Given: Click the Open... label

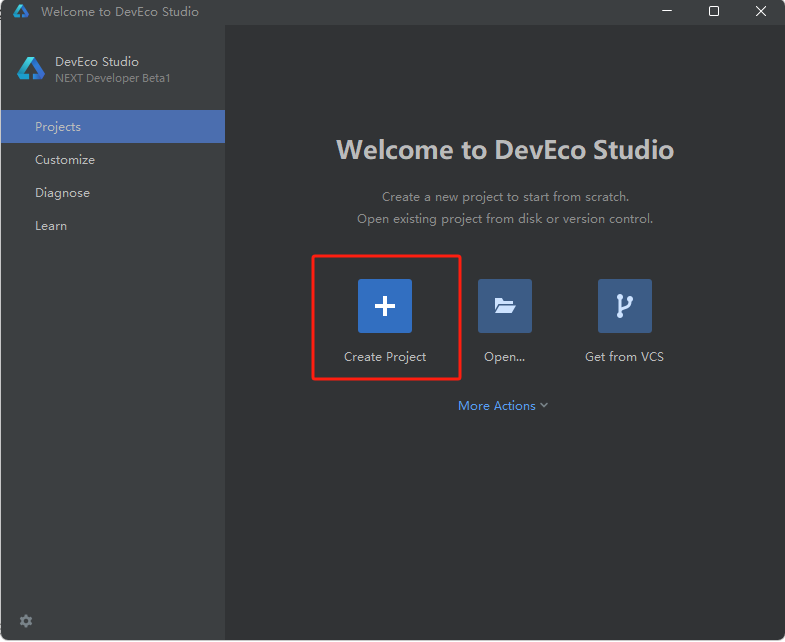Looking at the screenshot, I should pos(505,357).
